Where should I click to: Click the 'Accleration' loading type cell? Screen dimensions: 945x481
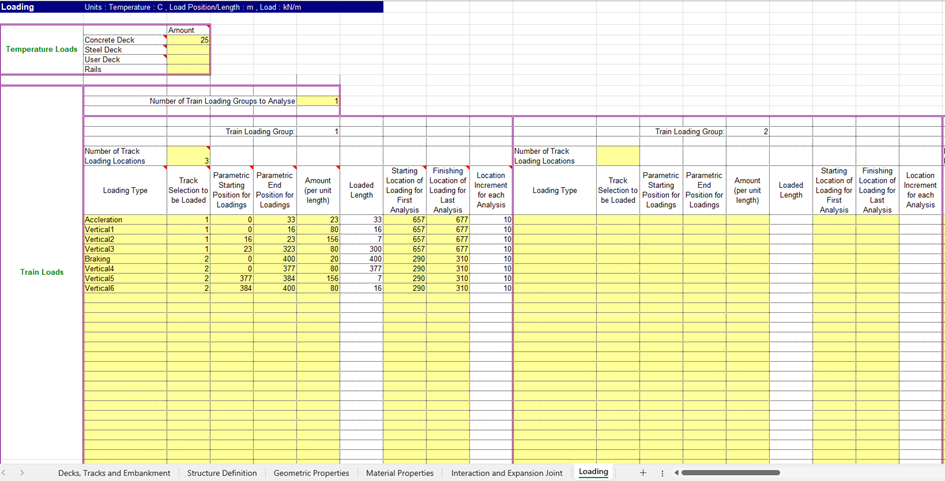pyautogui.click(x=125, y=220)
